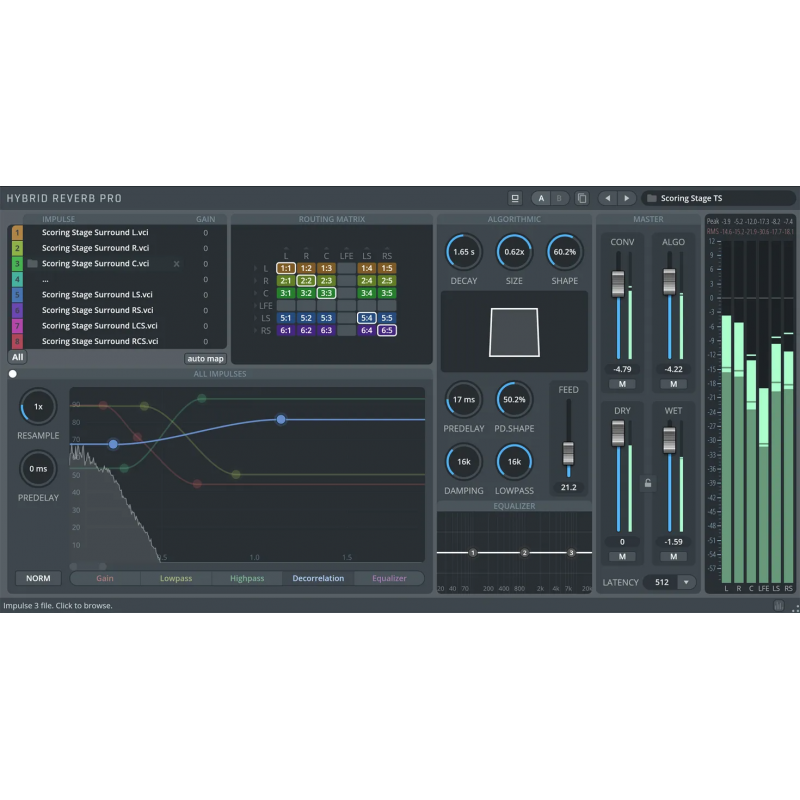The width and height of the screenshot is (800, 800).
Task: Select the color swatch for impulse 5
Action: click(17, 295)
